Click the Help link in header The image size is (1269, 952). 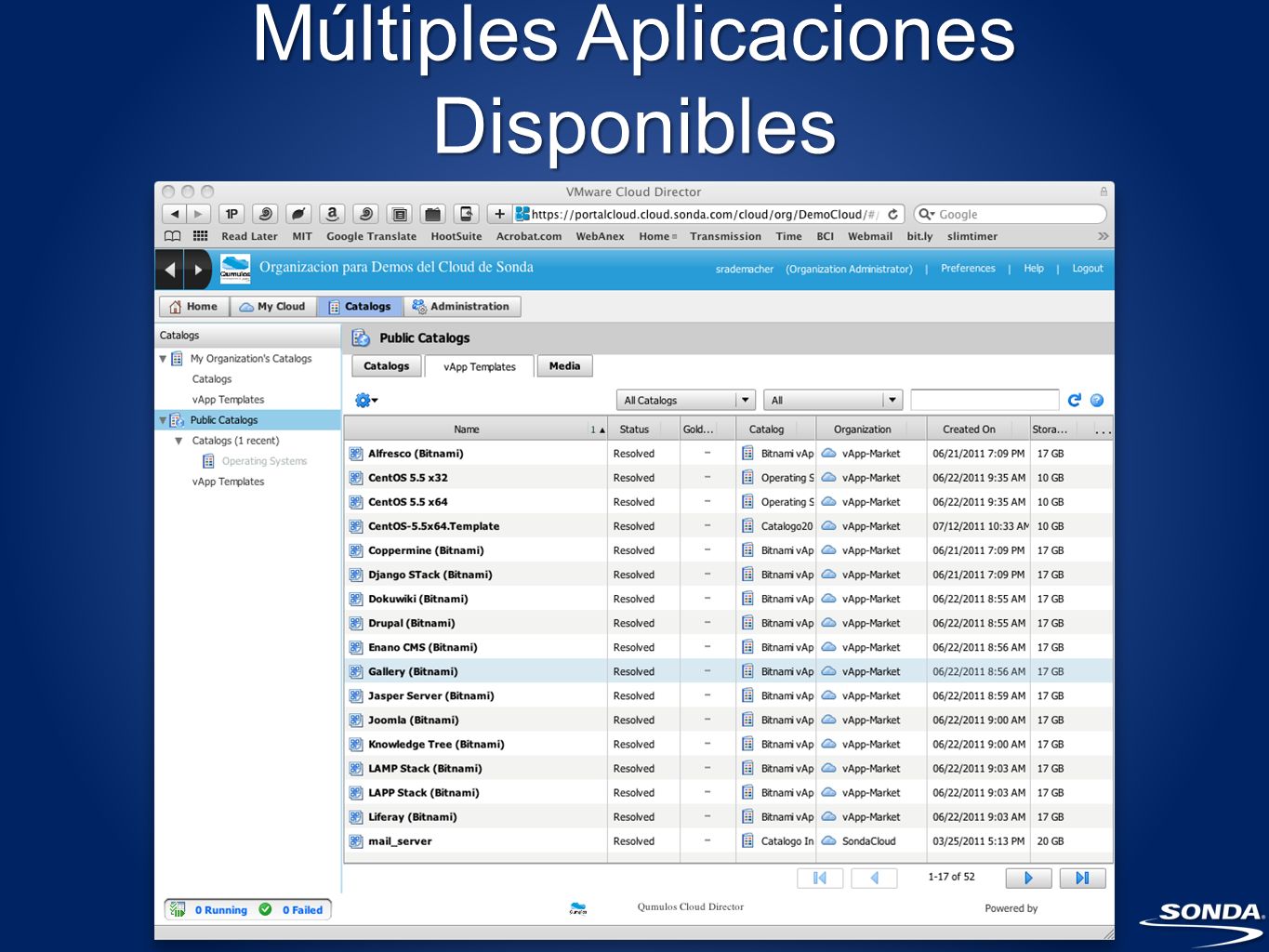click(1034, 269)
